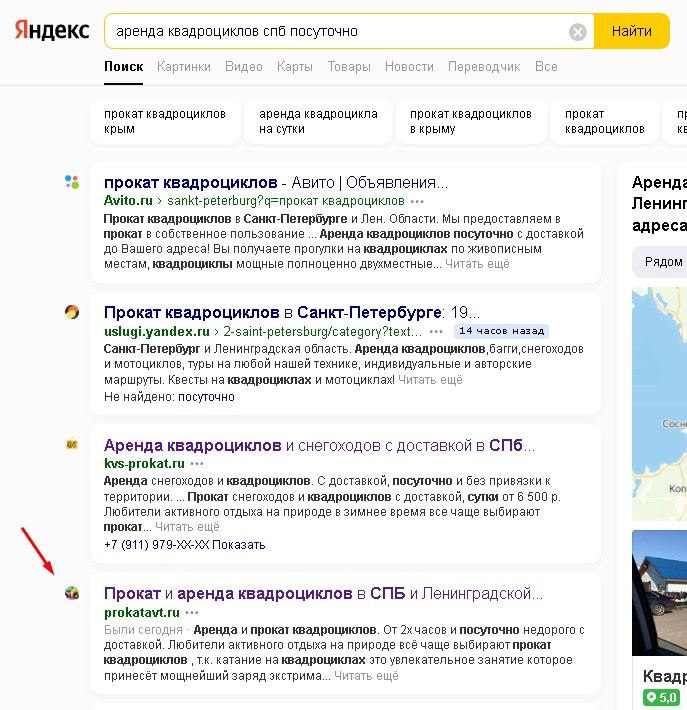Click the kvs-prokat favicon beside third result

tap(72, 445)
